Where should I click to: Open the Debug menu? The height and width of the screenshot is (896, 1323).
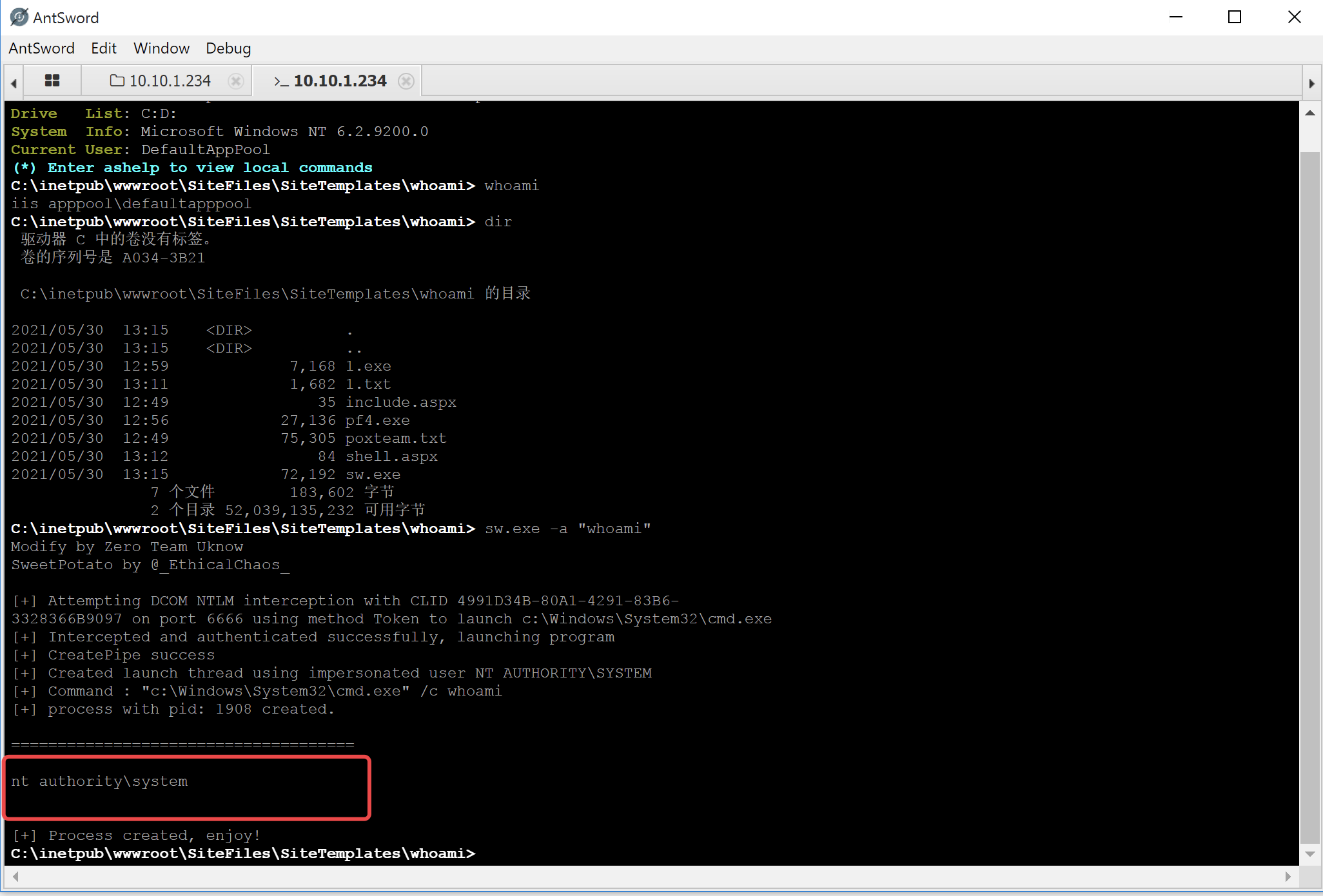[x=228, y=48]
